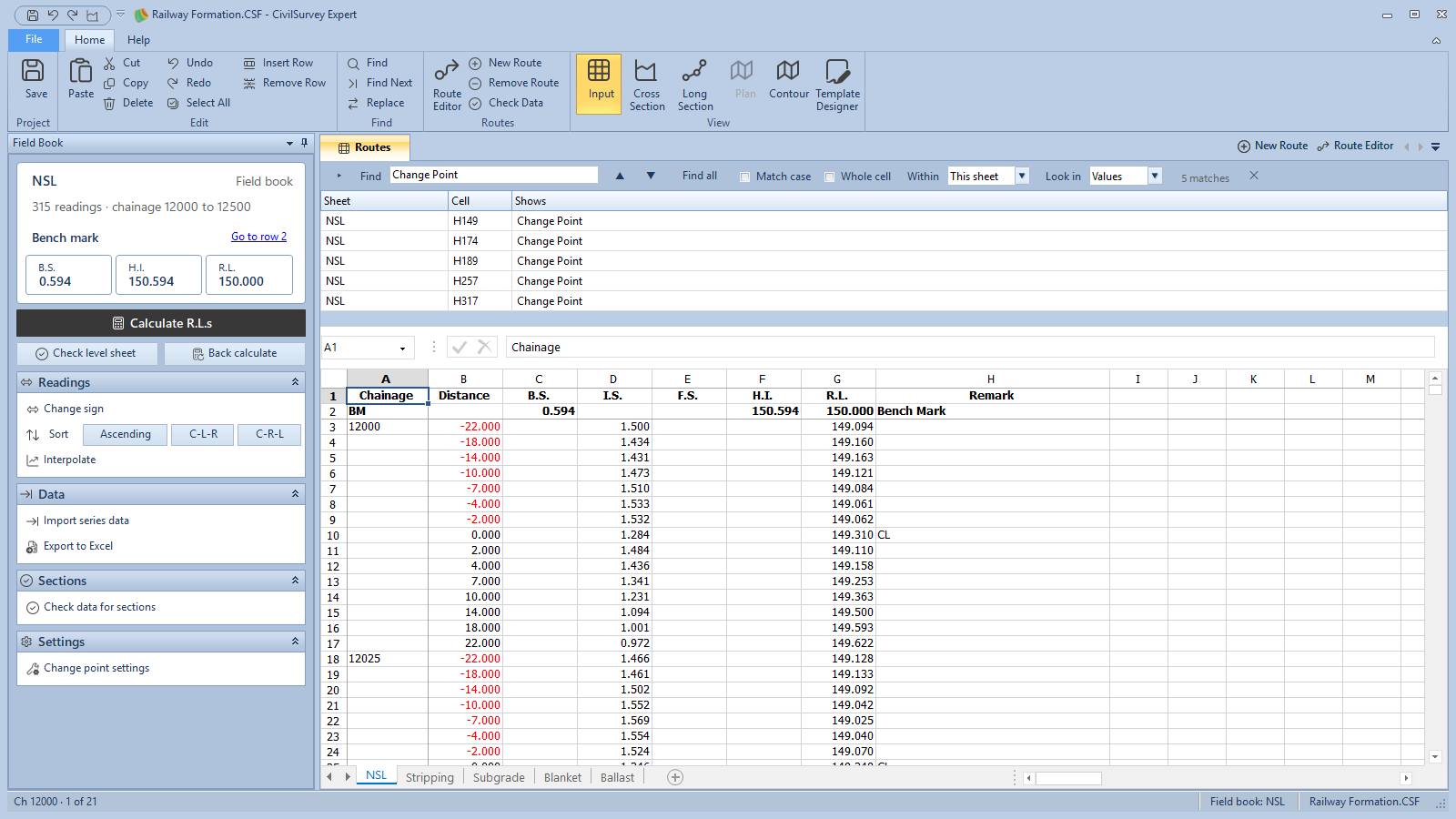The height and width of the screenshot is (819, 1456).
Task: Pin the Field Book panel
Action: pyautogui.click(x=304, y=143)
